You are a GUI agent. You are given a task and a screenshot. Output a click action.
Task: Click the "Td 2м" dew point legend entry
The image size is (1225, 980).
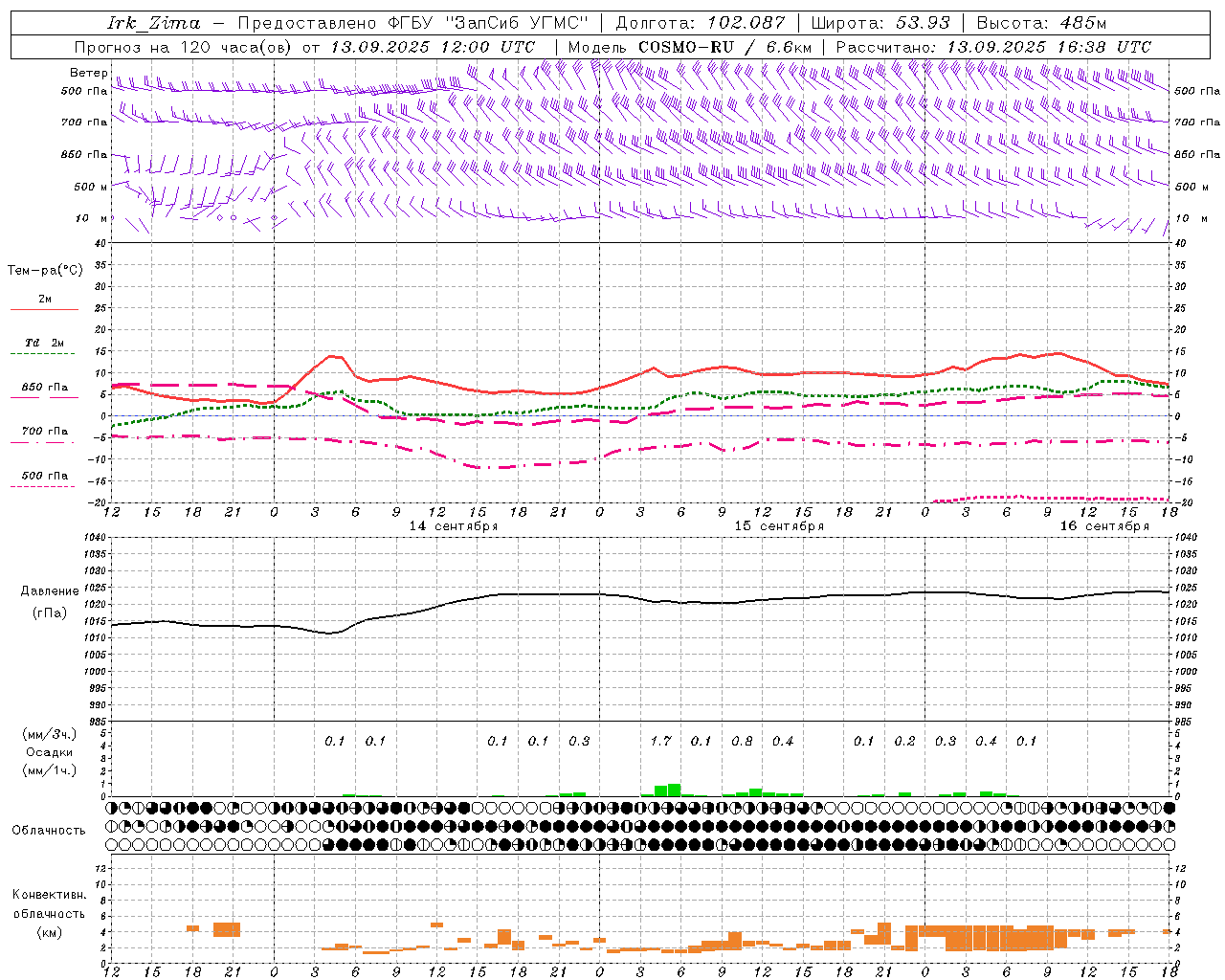click(x=44, y=343)
